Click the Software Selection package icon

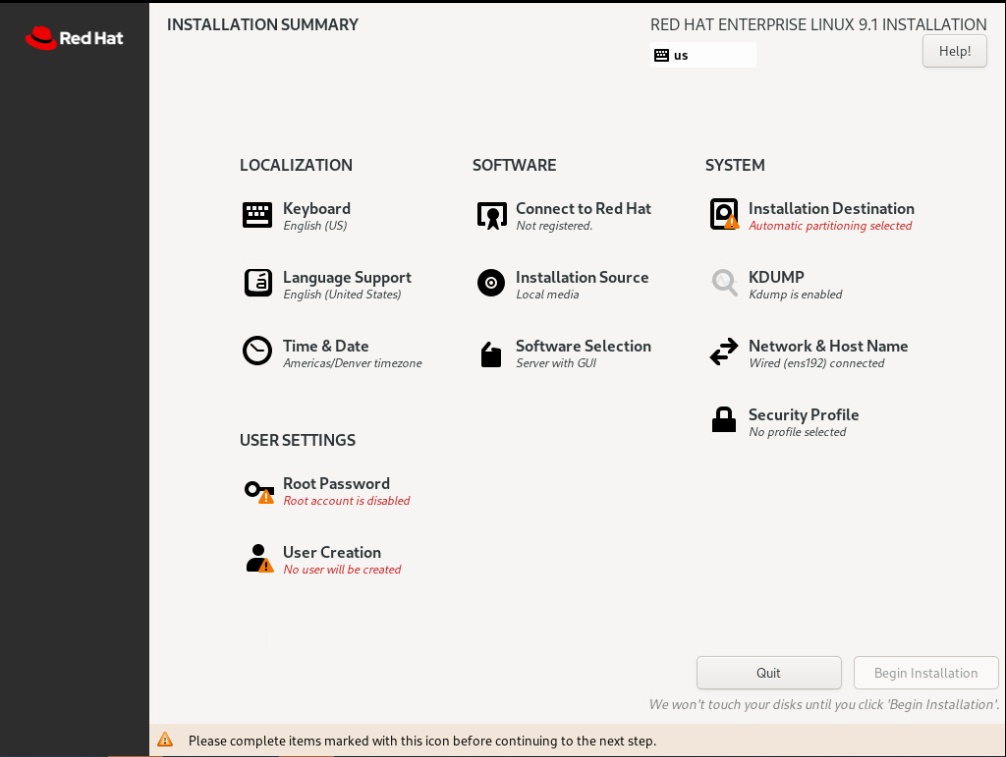click(491, 353)
